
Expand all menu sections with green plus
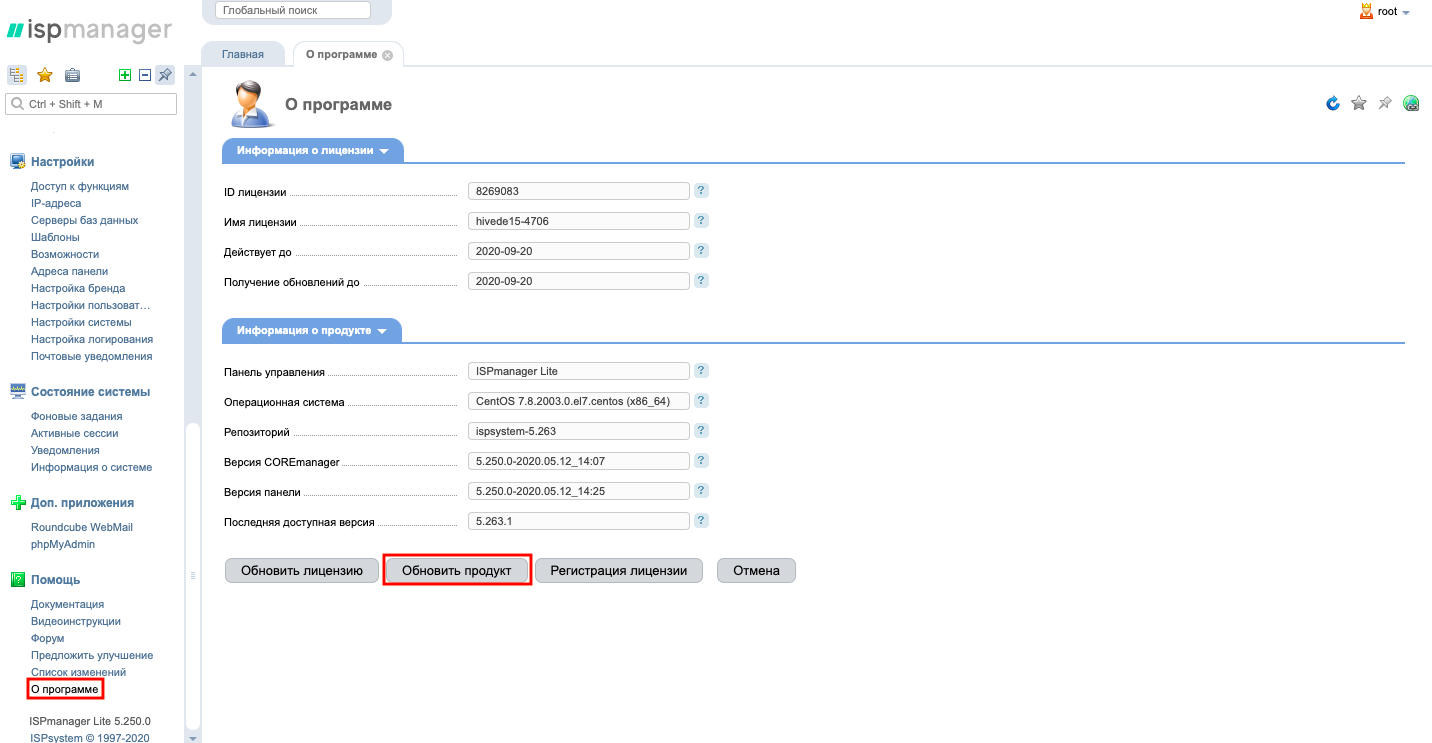tap(125, 75)
